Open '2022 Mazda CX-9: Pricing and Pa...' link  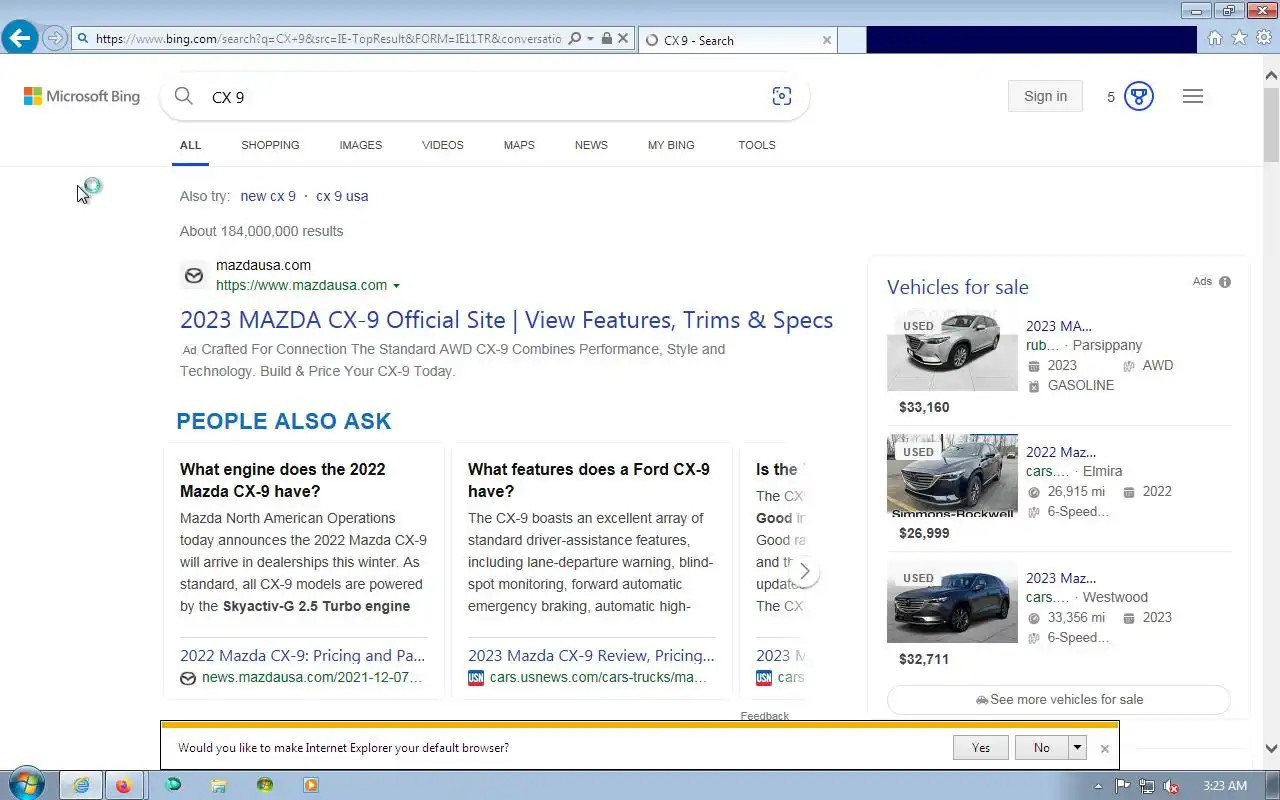point(302,656)
